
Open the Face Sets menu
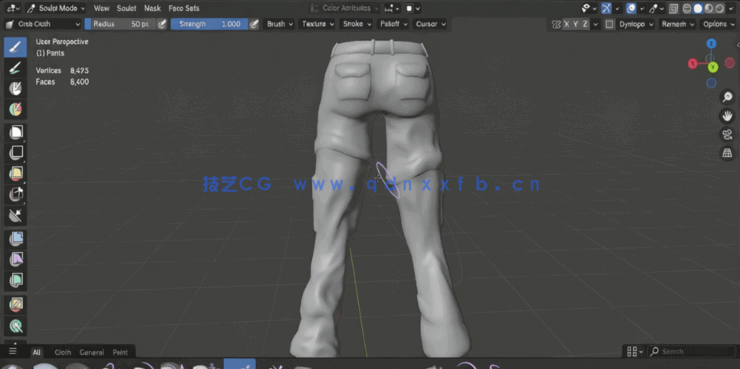(184, 8)
